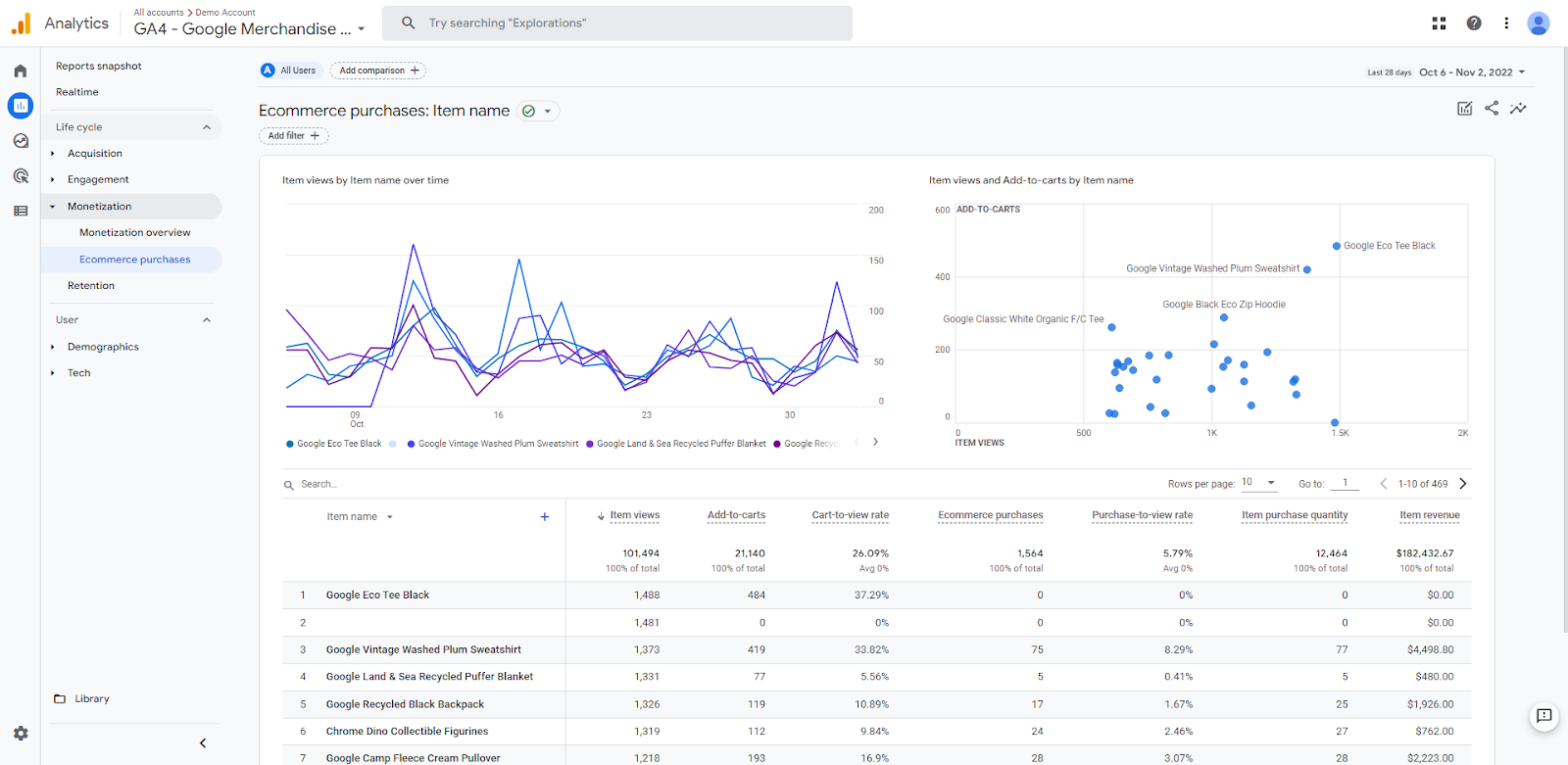Image resolution: width=1568 pixels, height=765 pixels.
Task: Open the Insights sparkline icon
Action: 1518,109
